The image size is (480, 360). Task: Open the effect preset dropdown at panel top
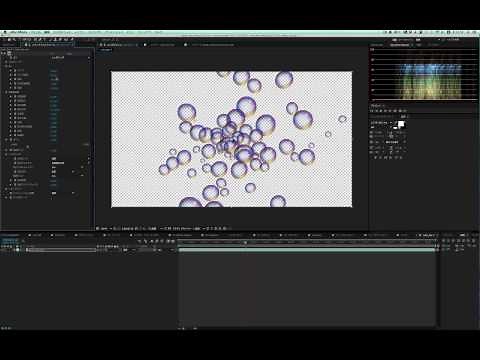70,58
